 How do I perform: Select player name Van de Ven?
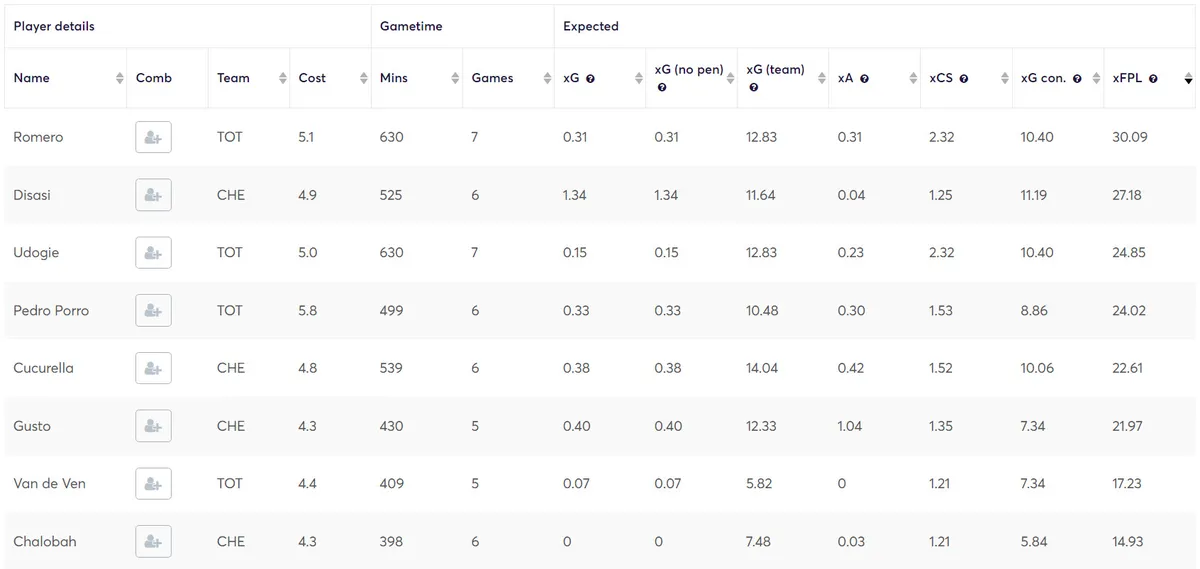point(49,483)
